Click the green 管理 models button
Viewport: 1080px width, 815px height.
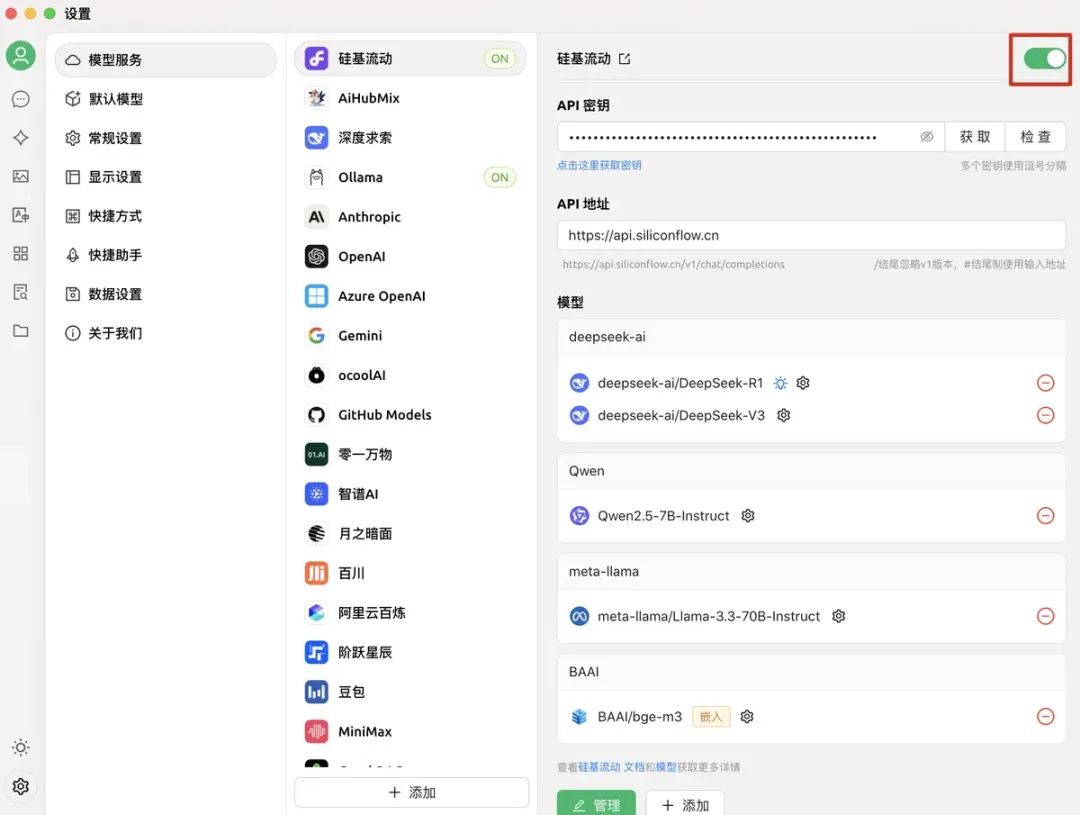pyautogui.click(x=596, y=805)
